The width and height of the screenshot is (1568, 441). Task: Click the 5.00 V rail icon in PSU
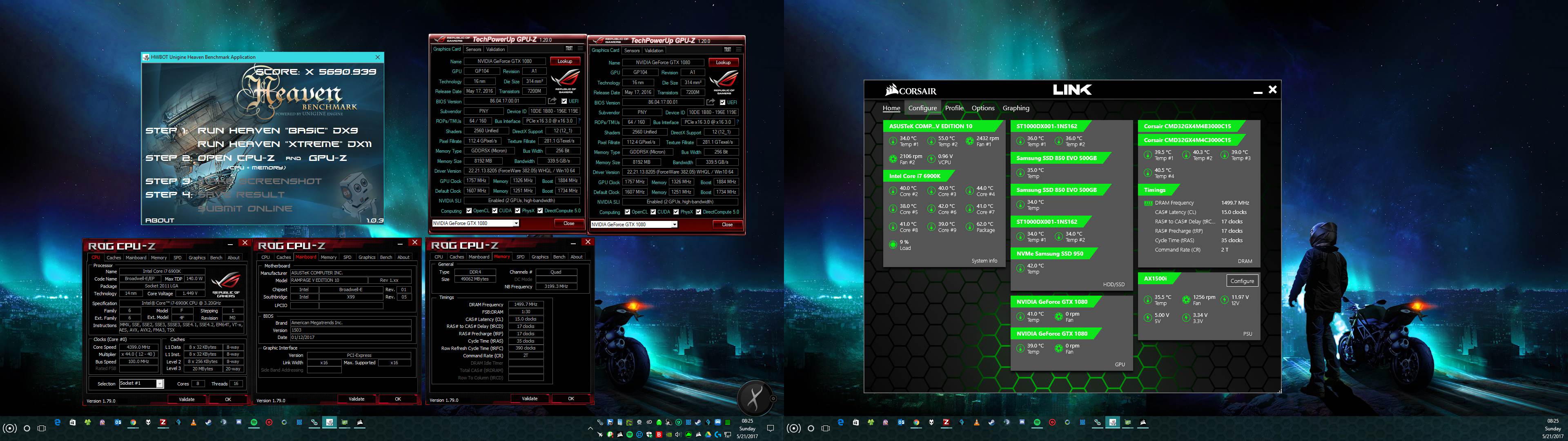(x=1148, y=318)
